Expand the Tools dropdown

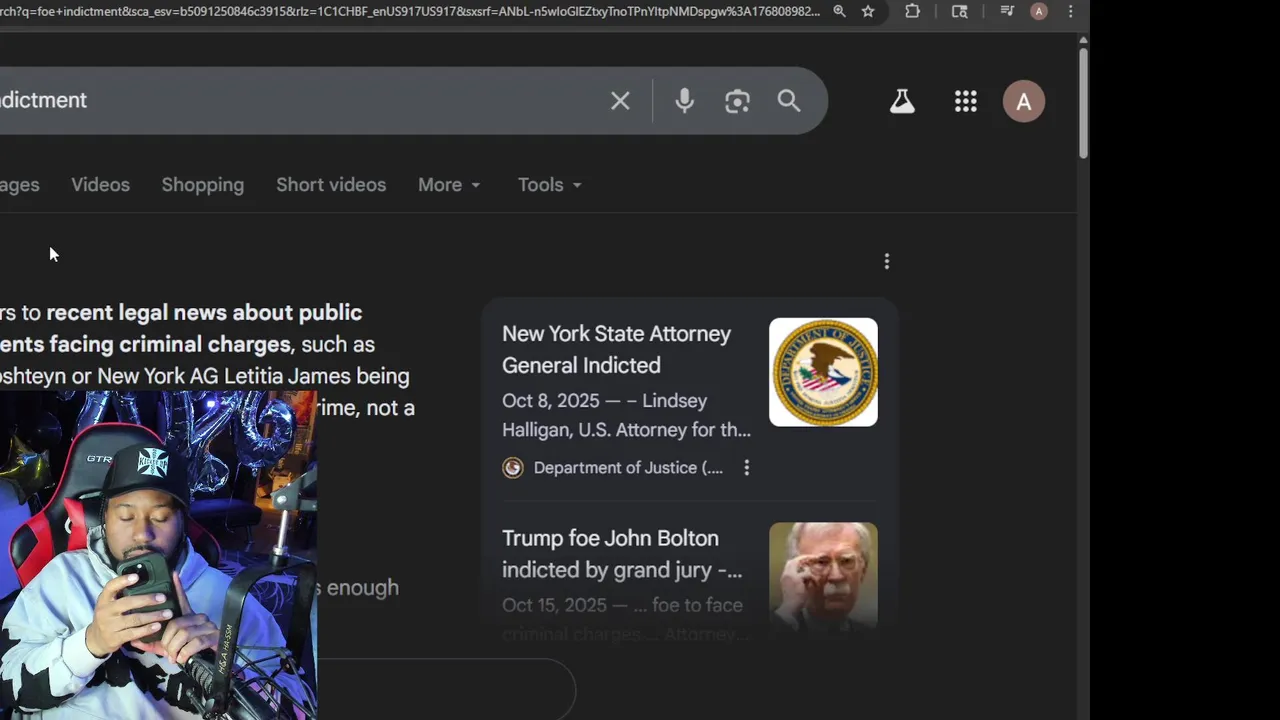click(550, 185)
